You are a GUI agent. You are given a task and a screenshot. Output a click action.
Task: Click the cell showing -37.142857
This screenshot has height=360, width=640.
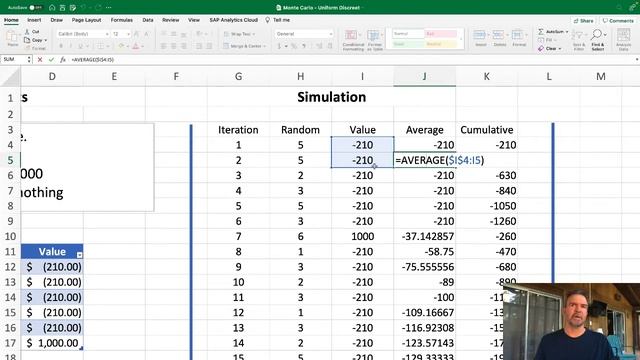(424, 236)
